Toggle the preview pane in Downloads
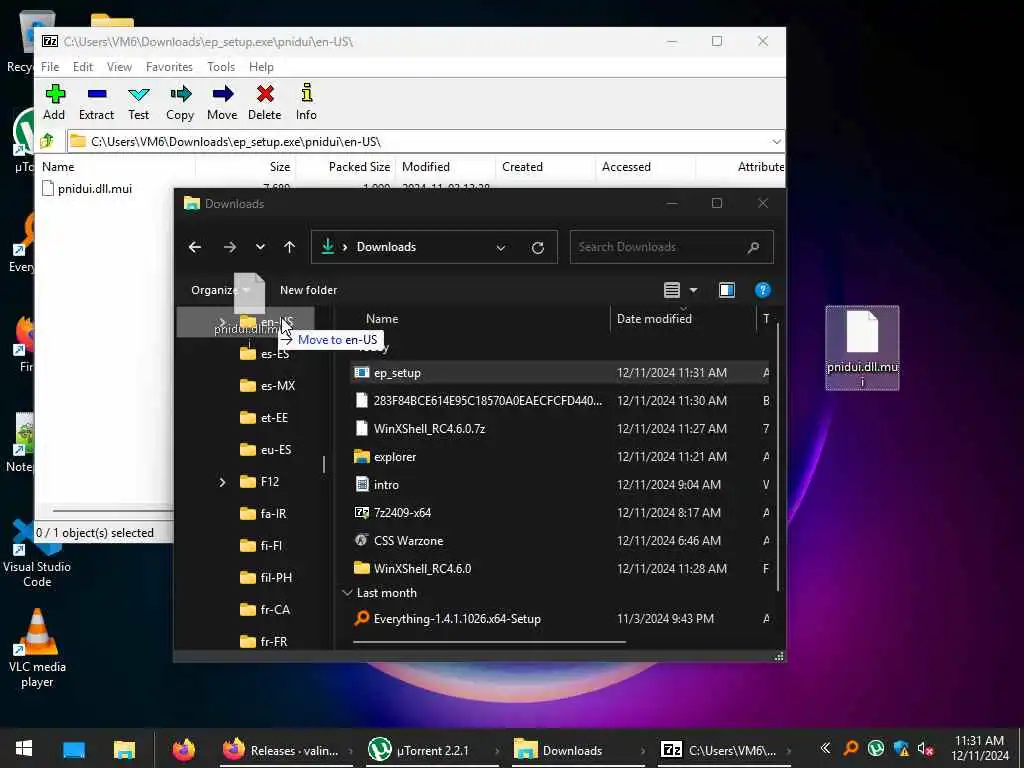The height and width of the screenshot is (768, 1024). point(727,290)
